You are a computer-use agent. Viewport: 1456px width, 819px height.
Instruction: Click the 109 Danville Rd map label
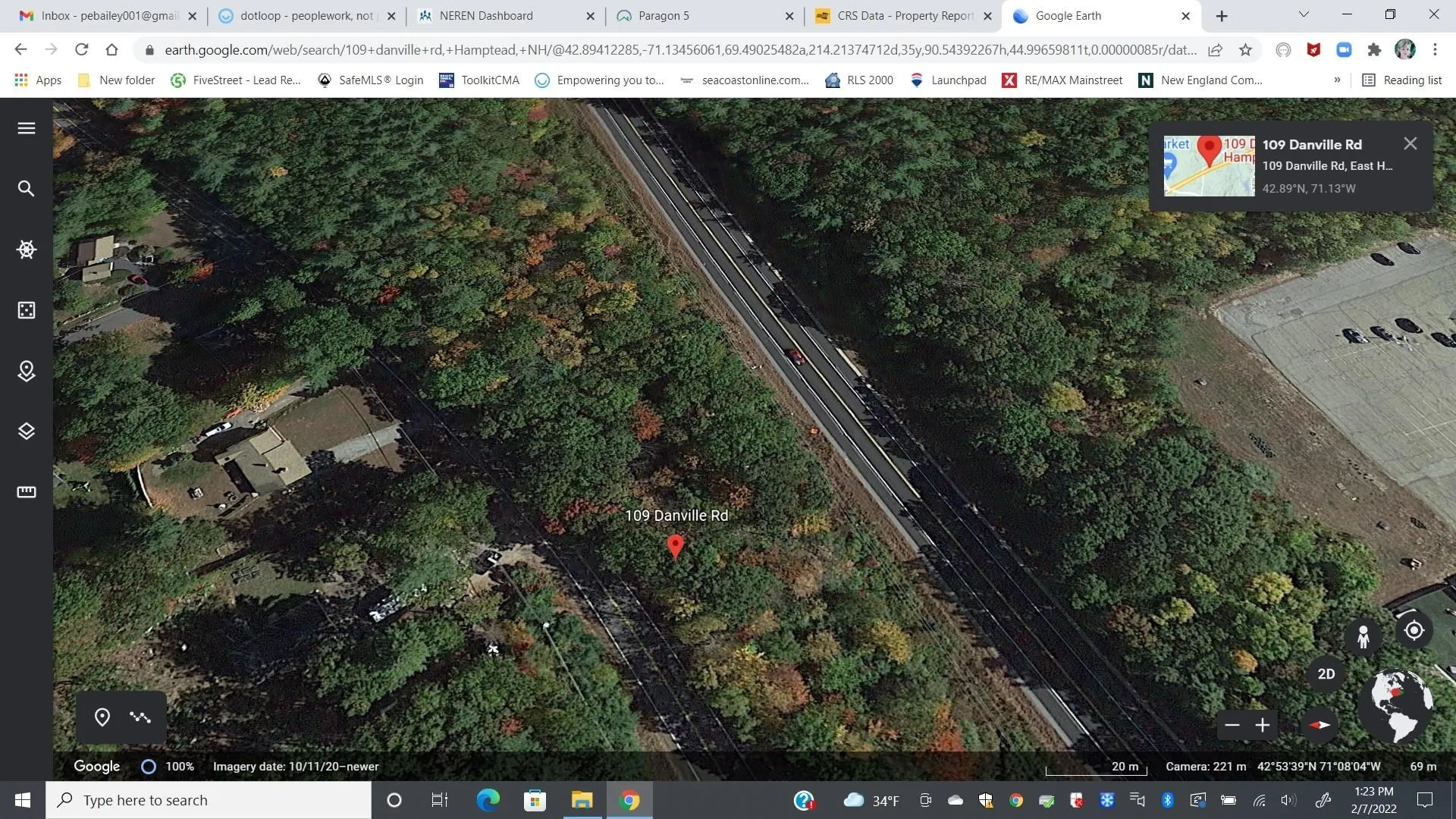pos(676,516)
